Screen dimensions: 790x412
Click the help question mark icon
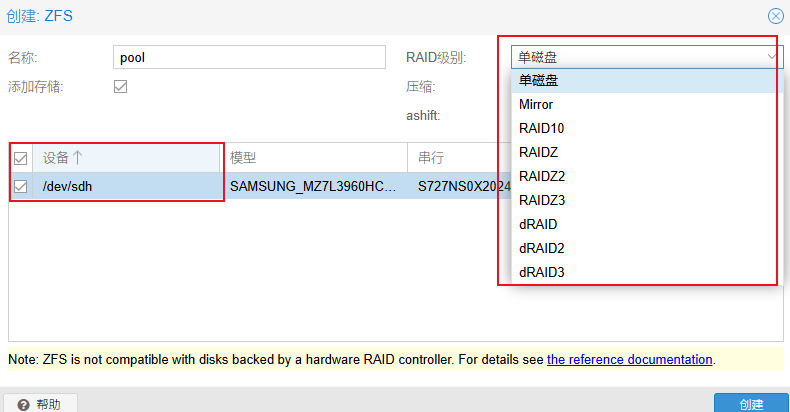tap(22, 404)
